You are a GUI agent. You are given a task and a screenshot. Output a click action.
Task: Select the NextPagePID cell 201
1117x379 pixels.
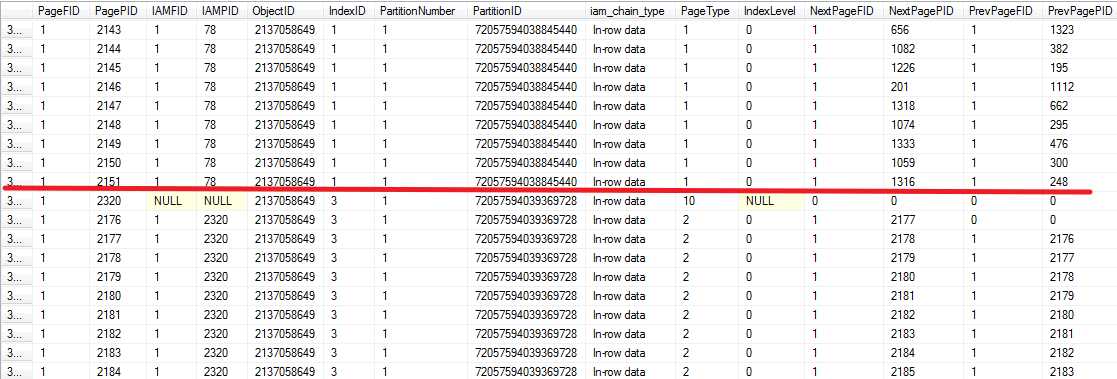tap(923, 87)
